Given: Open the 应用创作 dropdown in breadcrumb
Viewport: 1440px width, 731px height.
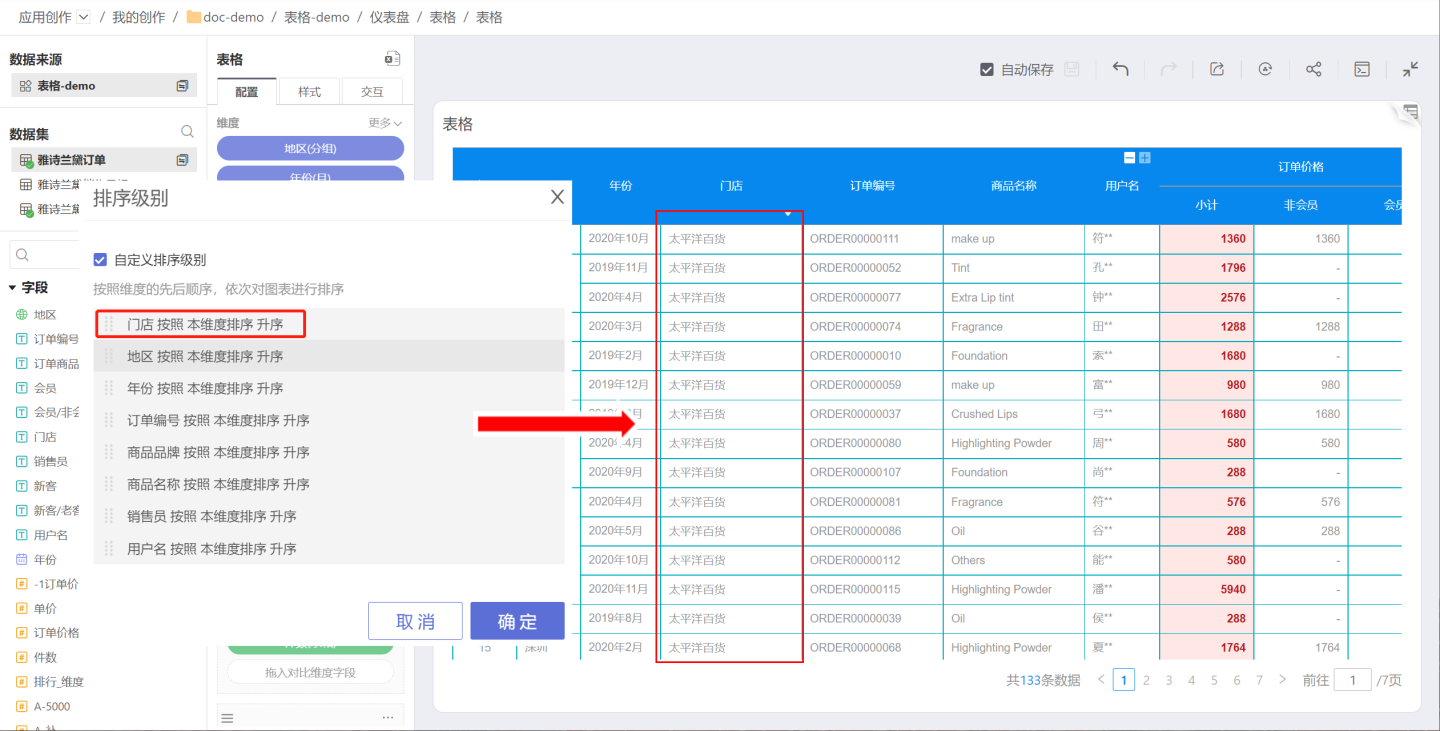Looking at the screenshot, I should (x=83, y=17).
